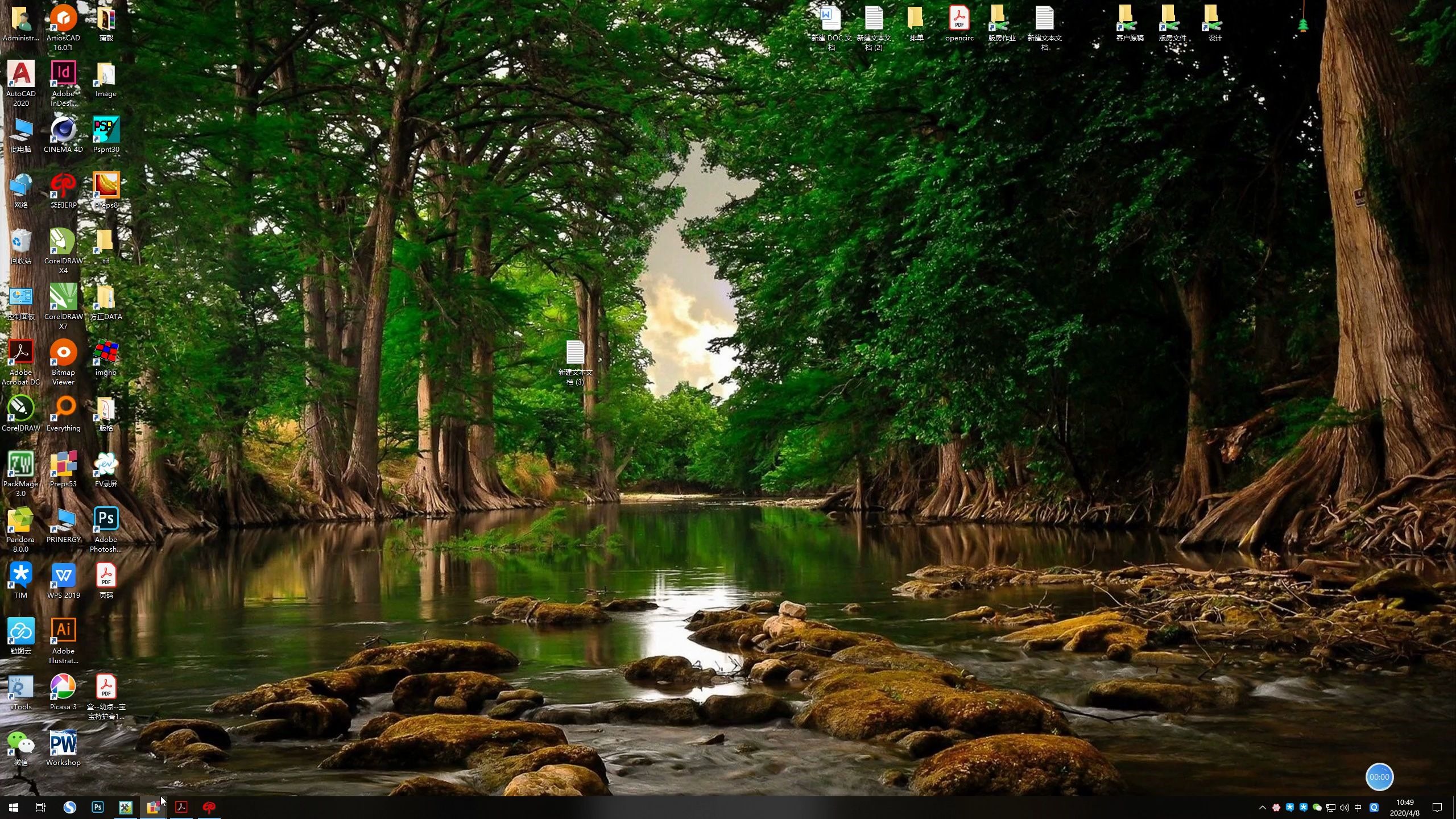Select the Picasa 3 shortcut
The width and height of the screenshot is (1456, 819).
63,686
